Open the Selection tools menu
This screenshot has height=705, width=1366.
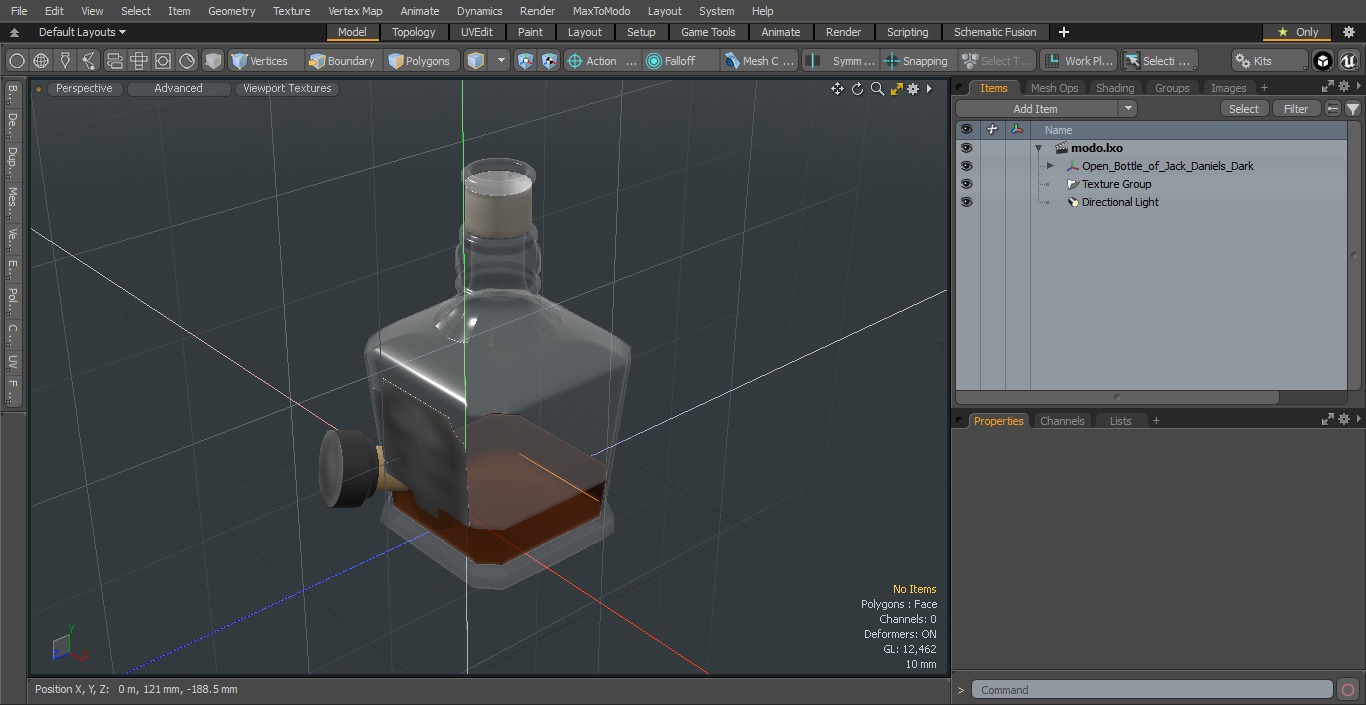tap(1158, 61)
